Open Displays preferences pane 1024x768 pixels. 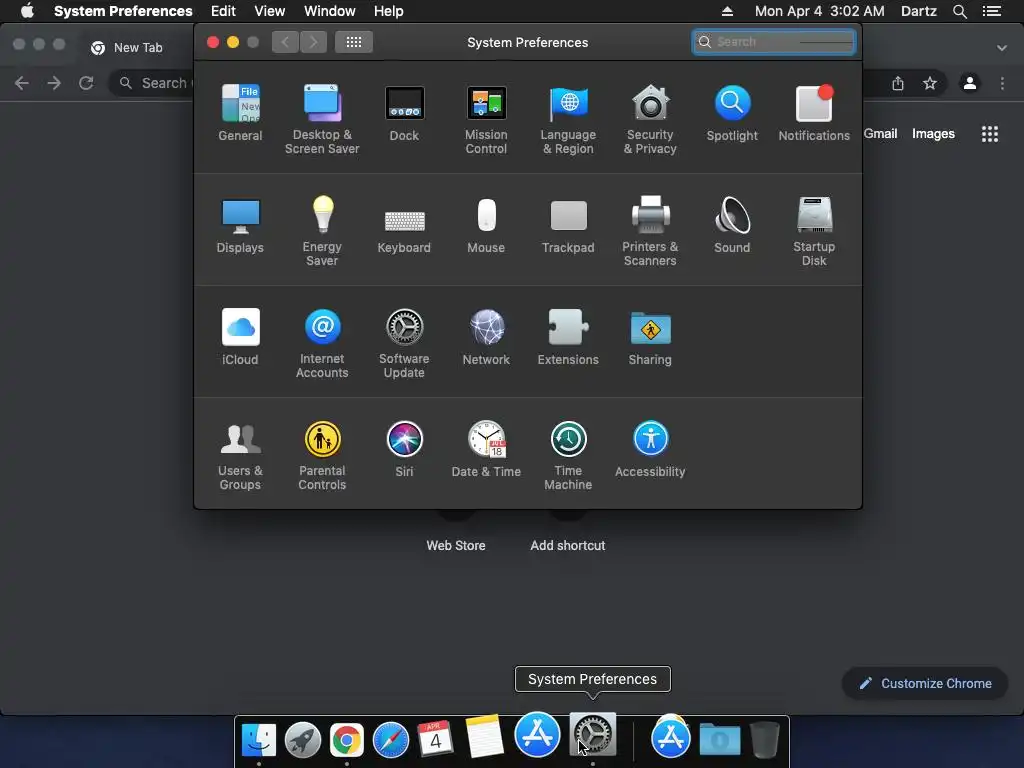click(240, 225)
